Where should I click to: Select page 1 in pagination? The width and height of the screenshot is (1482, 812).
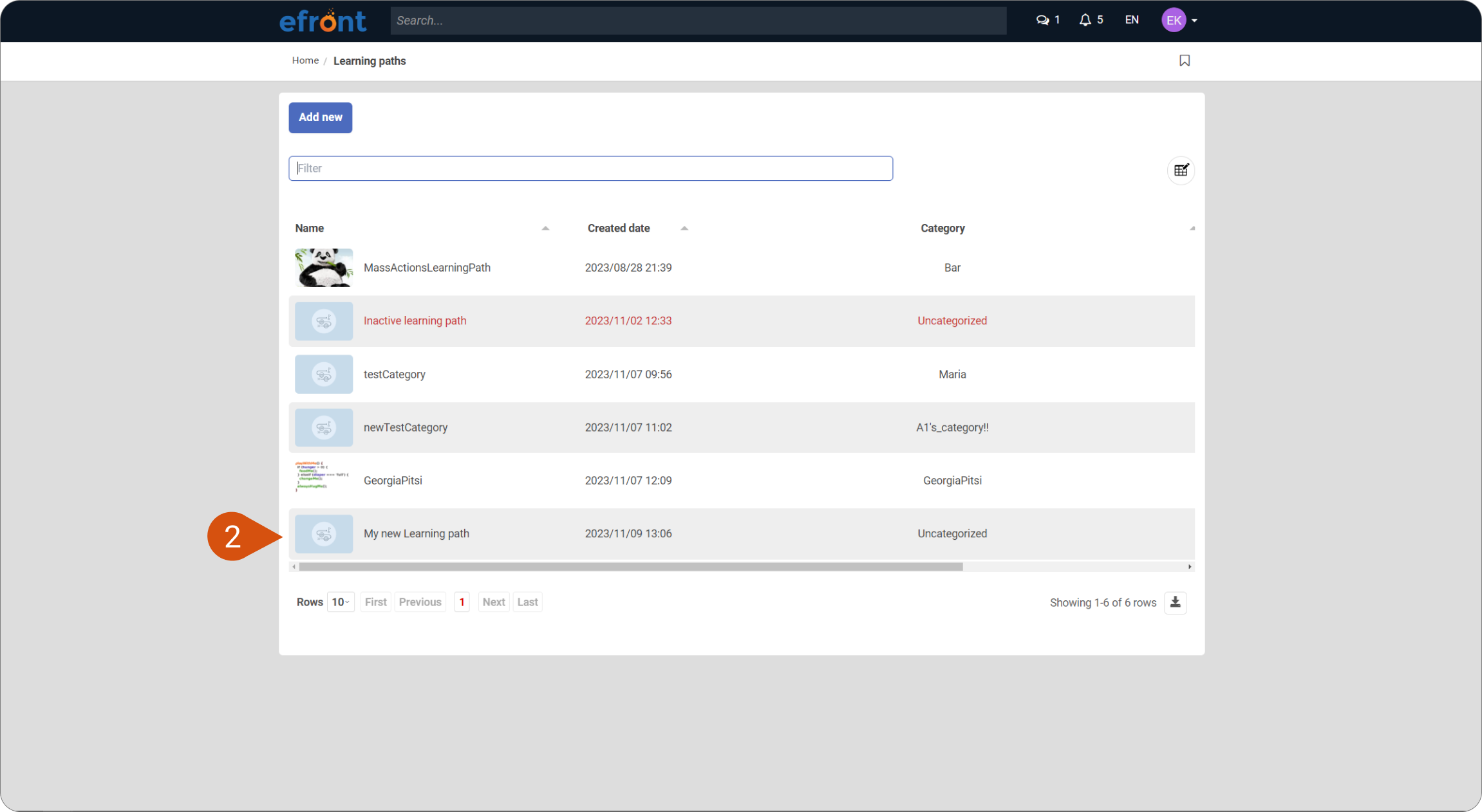[462, 602]
